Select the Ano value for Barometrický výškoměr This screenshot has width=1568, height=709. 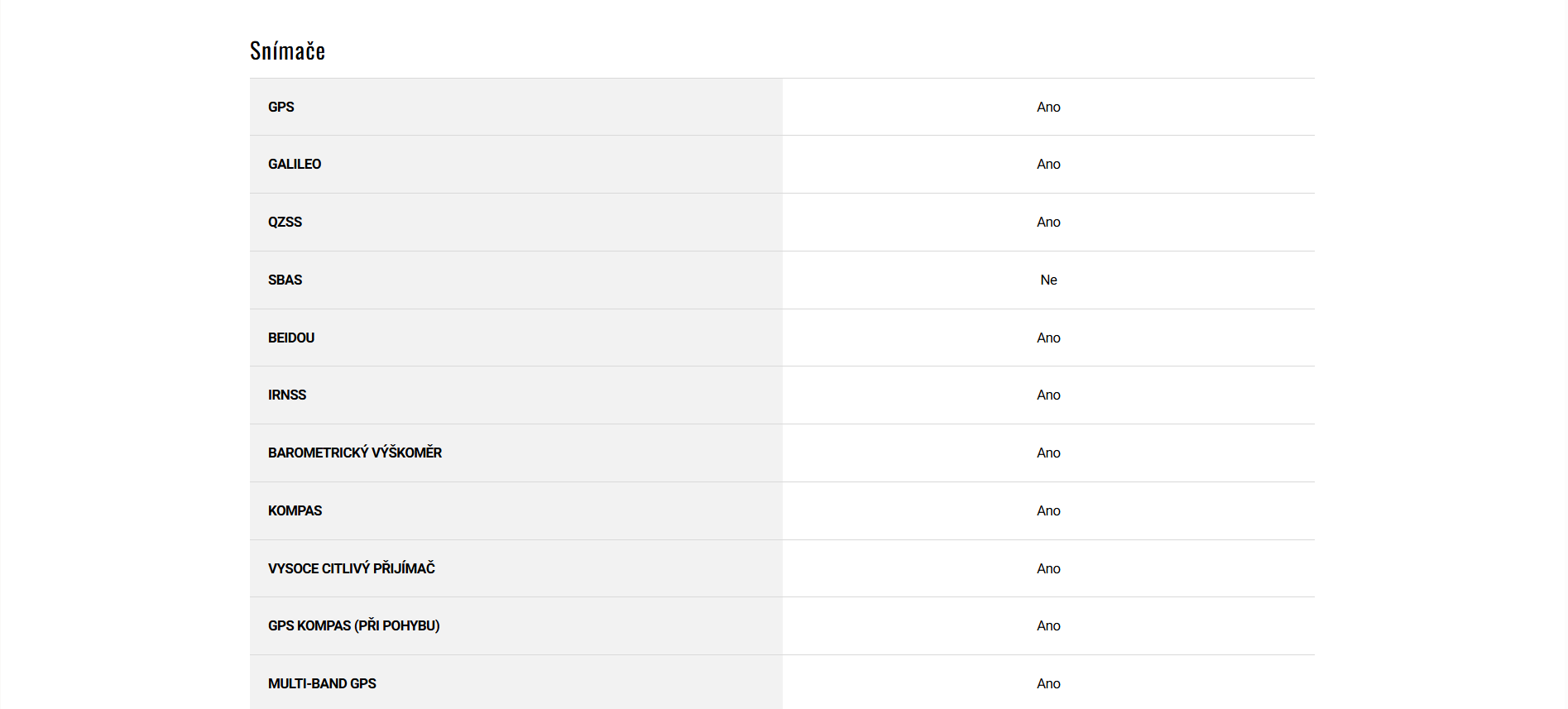pyautogui.click(x=1048, y=453)
